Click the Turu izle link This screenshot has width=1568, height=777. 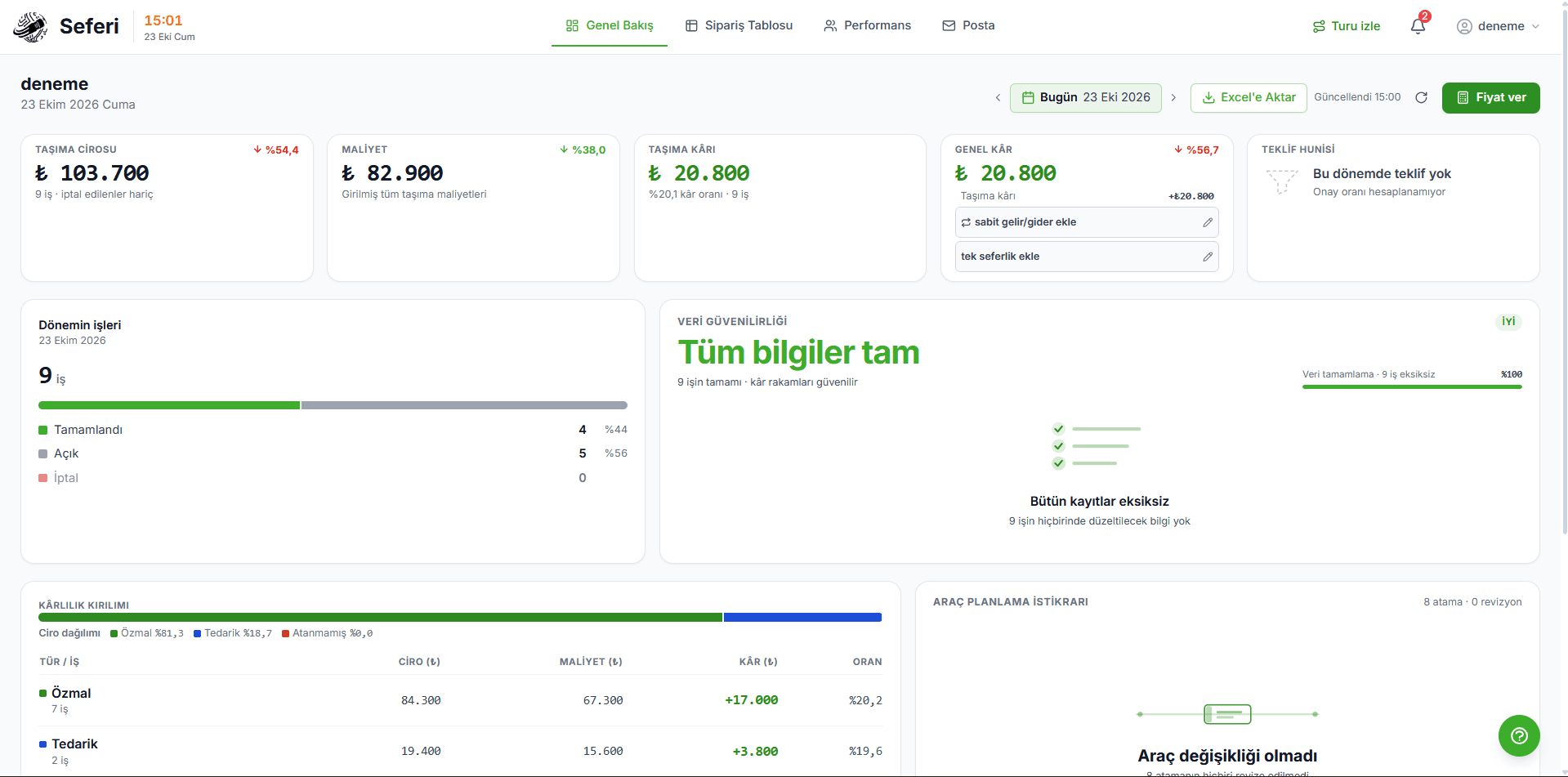coord(1346,26)
